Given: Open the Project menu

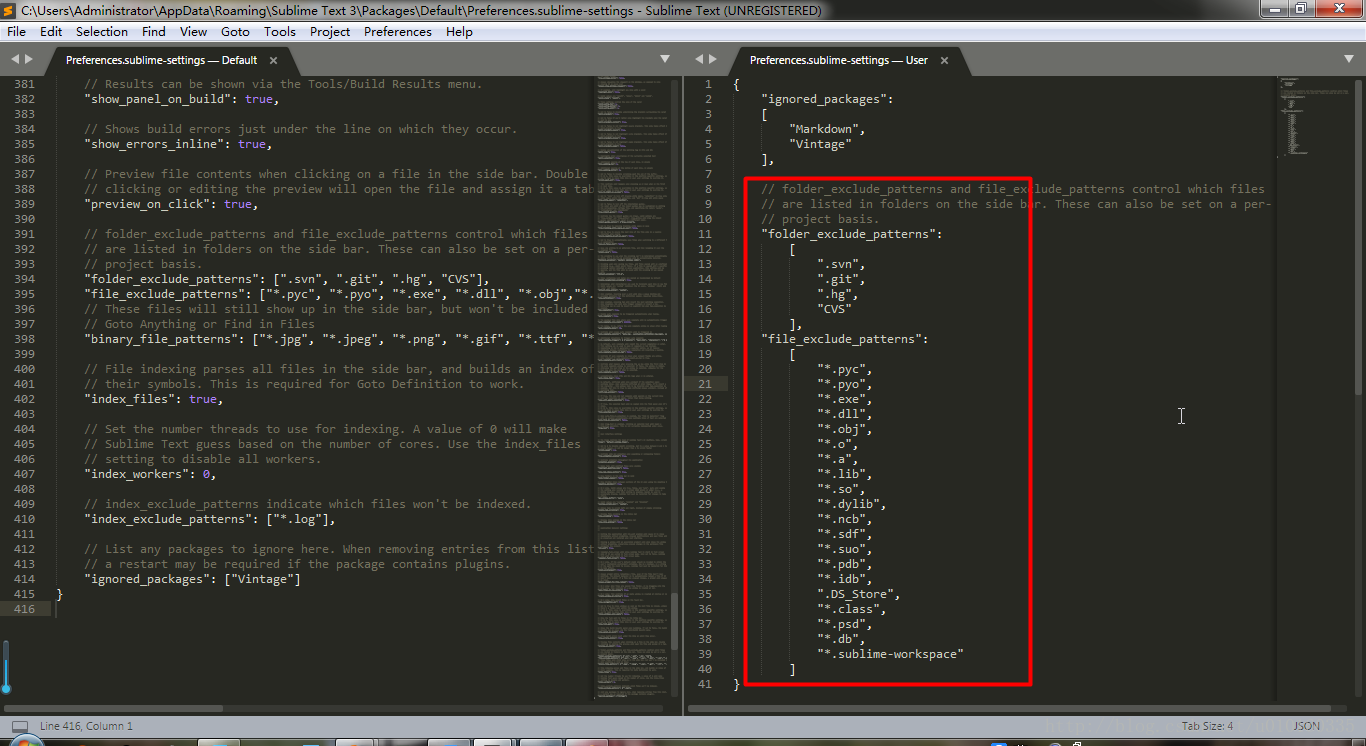Looking at the screenshot, I should coord(330,31).
